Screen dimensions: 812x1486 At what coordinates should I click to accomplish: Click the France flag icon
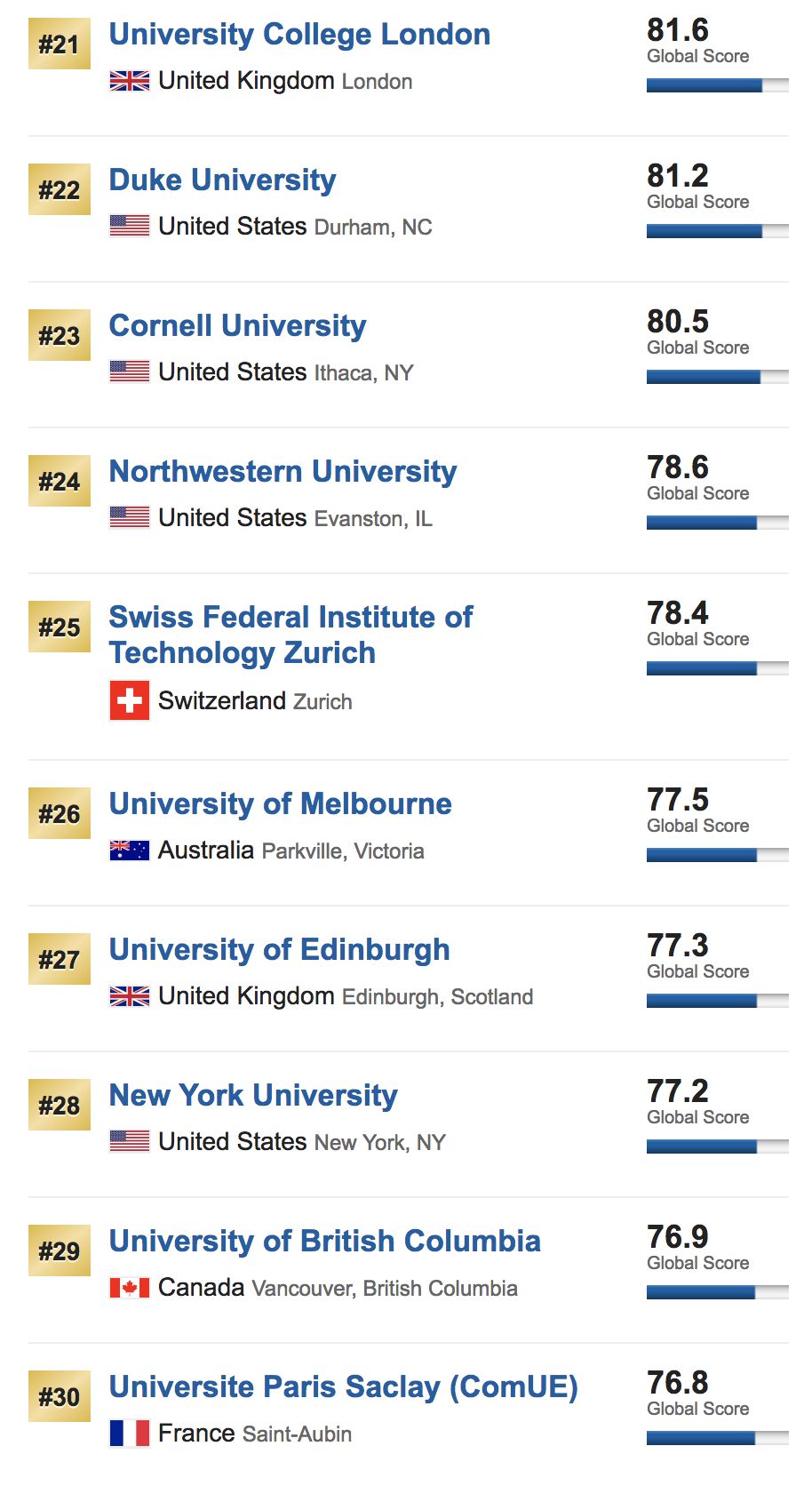(130, 1433)
